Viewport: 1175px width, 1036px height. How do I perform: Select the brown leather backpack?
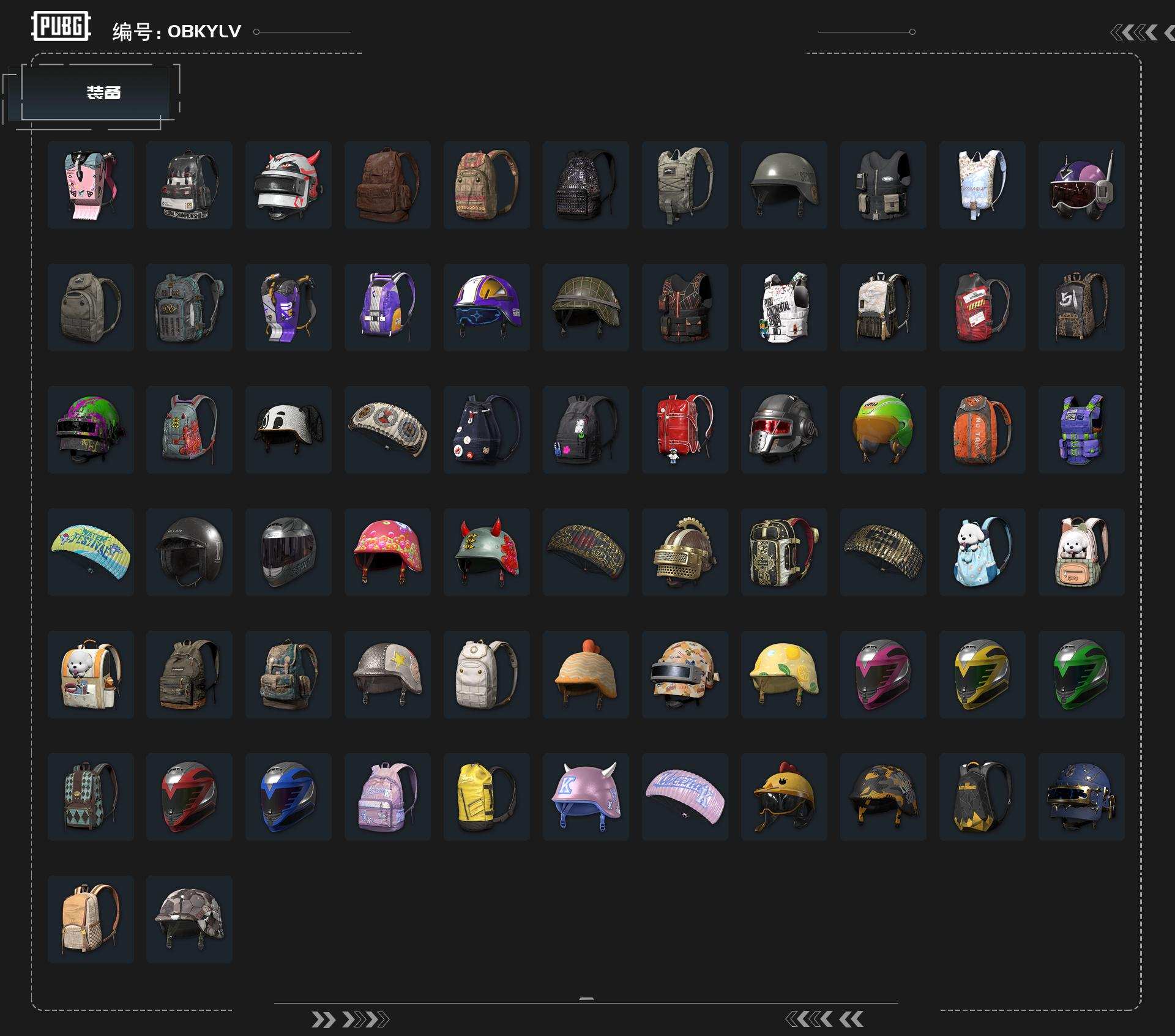(387, 185)
